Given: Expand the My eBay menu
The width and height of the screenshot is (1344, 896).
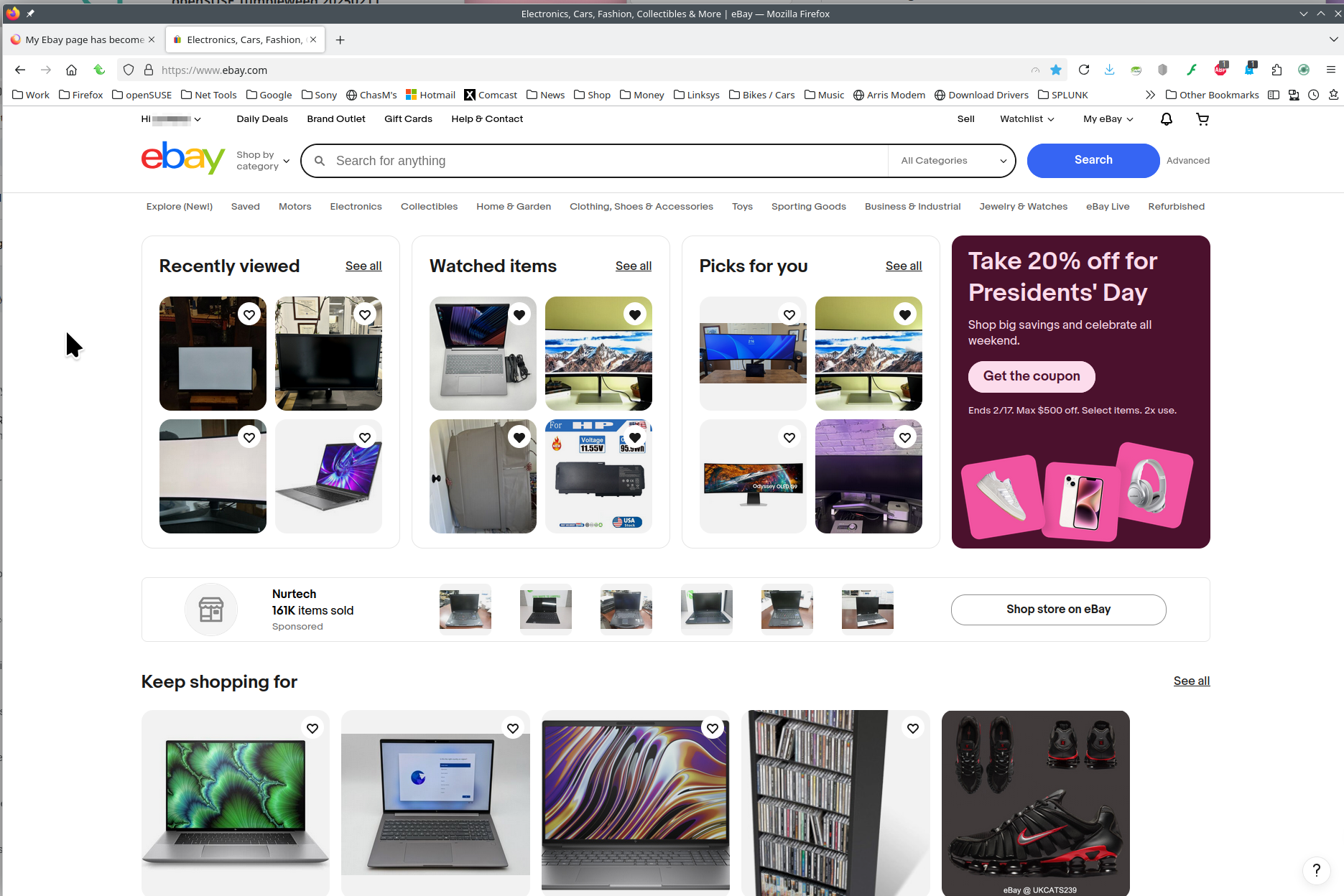Looking at the screenshot, I should pyautogui.click(x=1108, y=119).
